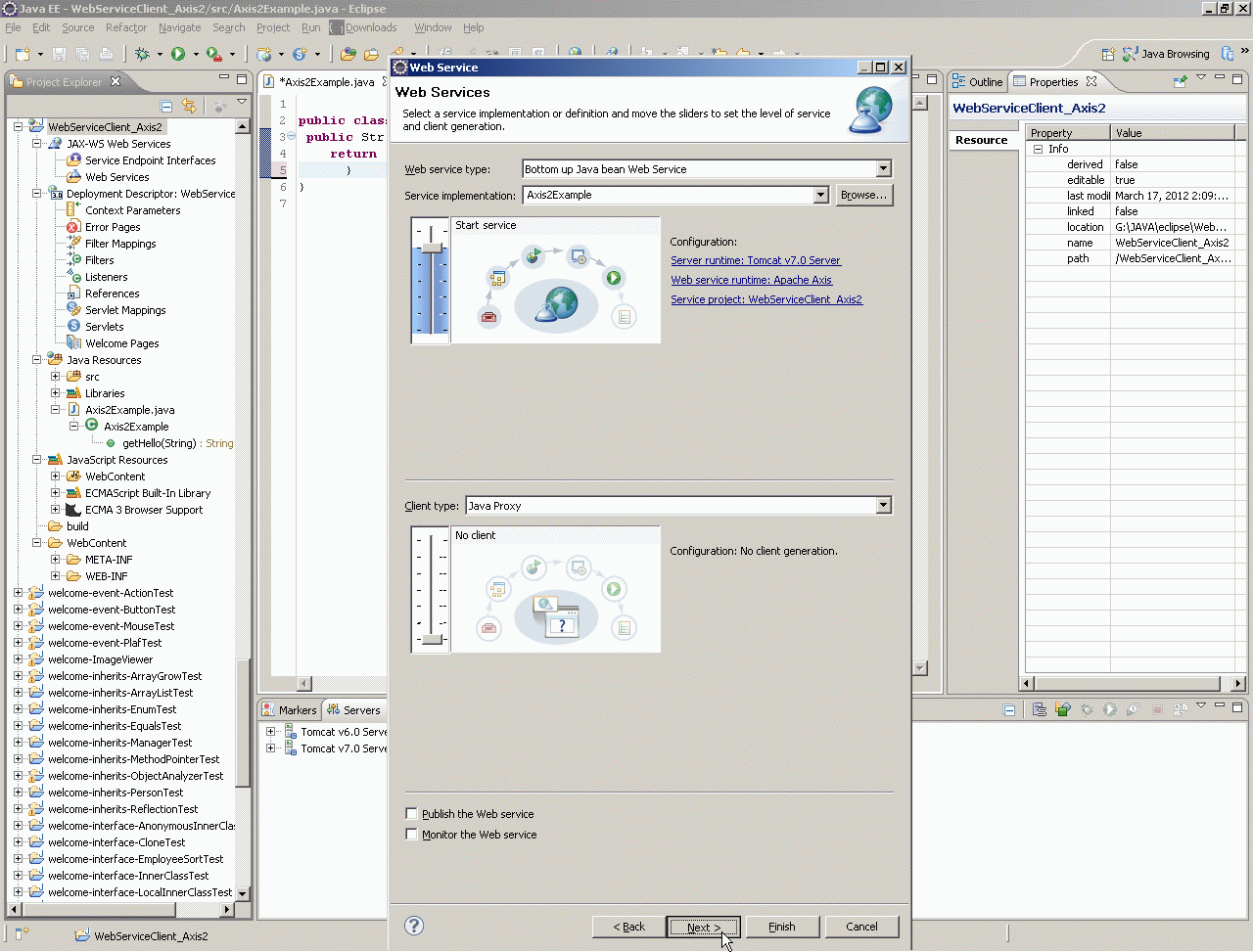Collapse all in Project Explorer
Screen dimensions: 1253x952
click(x=166, y=106)
